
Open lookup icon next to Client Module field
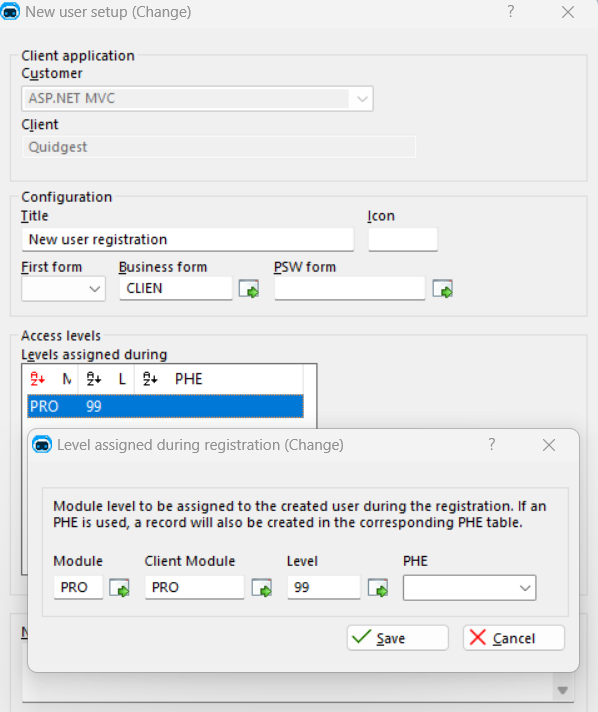click(x=262, y=588)
